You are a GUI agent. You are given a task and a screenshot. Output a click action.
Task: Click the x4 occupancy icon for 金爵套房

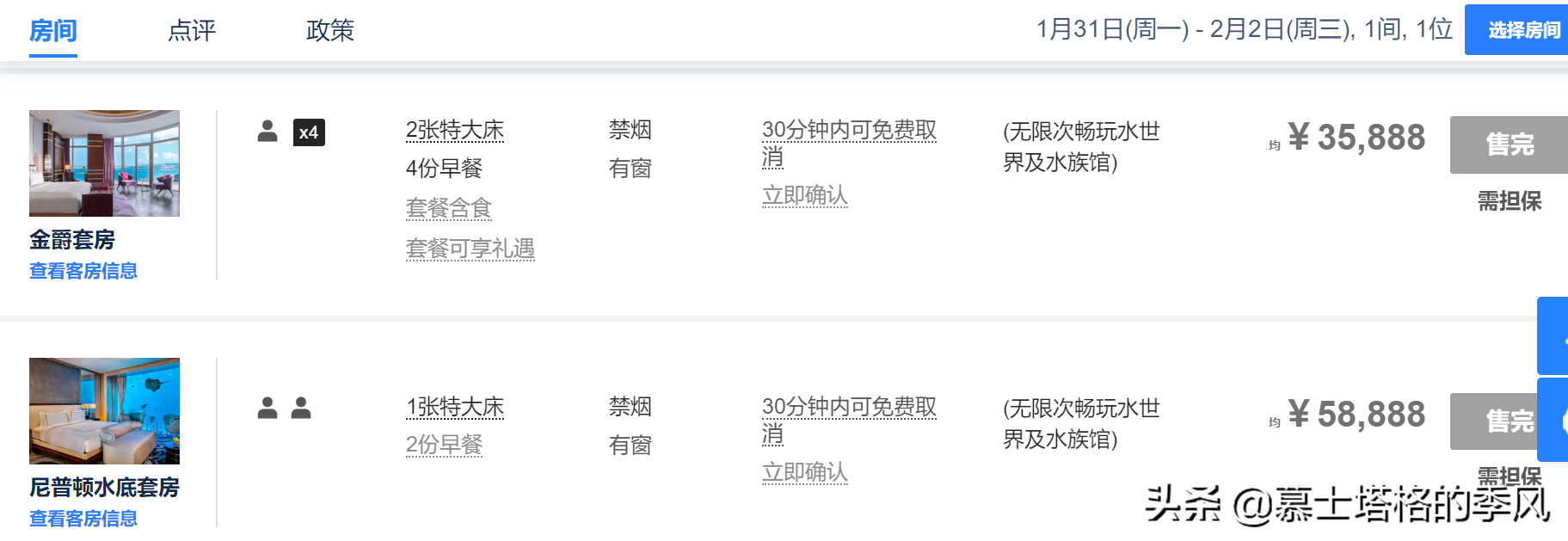[292, 132]
